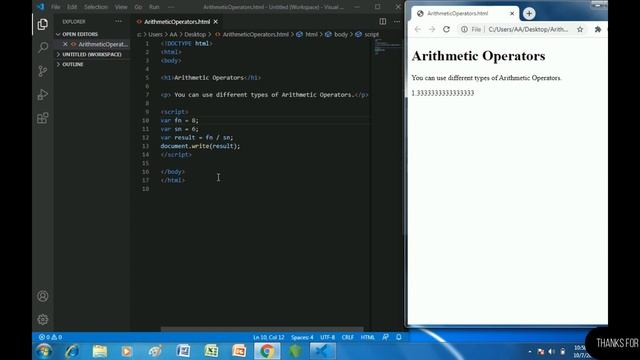Click the split editor icon
The width and height of the screenshot is (640, 360).
click(382, 21)
